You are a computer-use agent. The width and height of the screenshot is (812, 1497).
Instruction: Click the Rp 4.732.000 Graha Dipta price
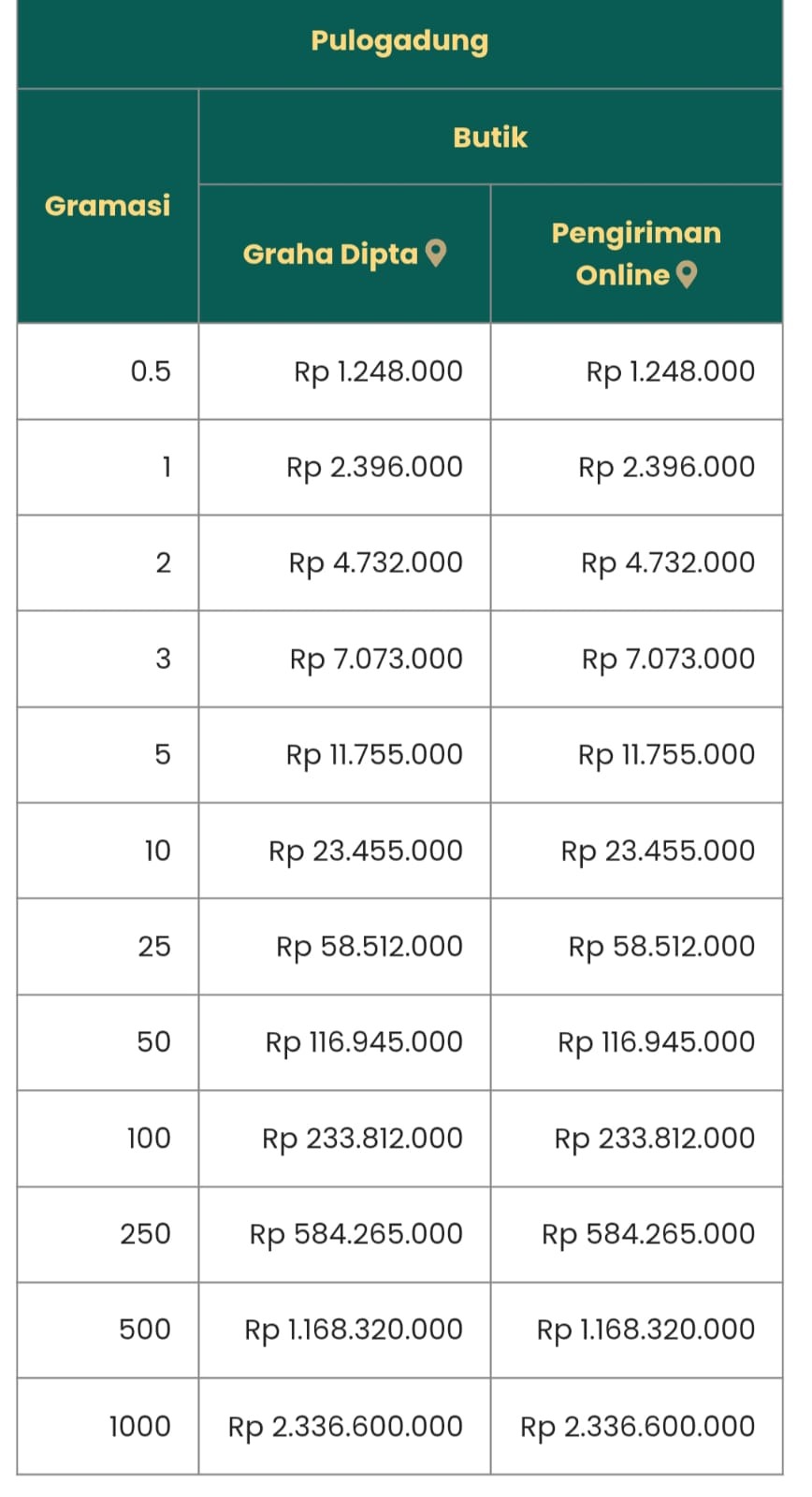(x=375, y=562)
